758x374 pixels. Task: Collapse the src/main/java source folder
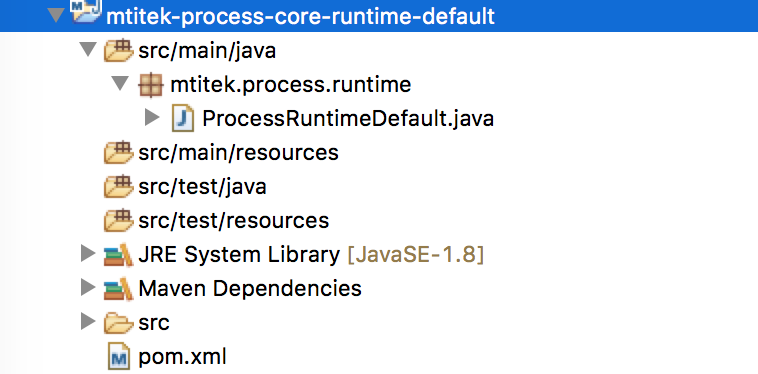tap(88, 49)
